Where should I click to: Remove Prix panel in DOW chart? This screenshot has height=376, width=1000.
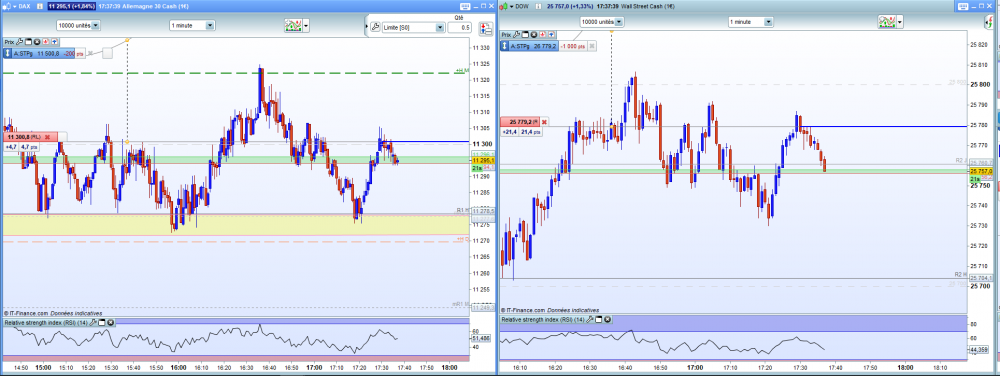pyautogui.click(x=534, y=34)
